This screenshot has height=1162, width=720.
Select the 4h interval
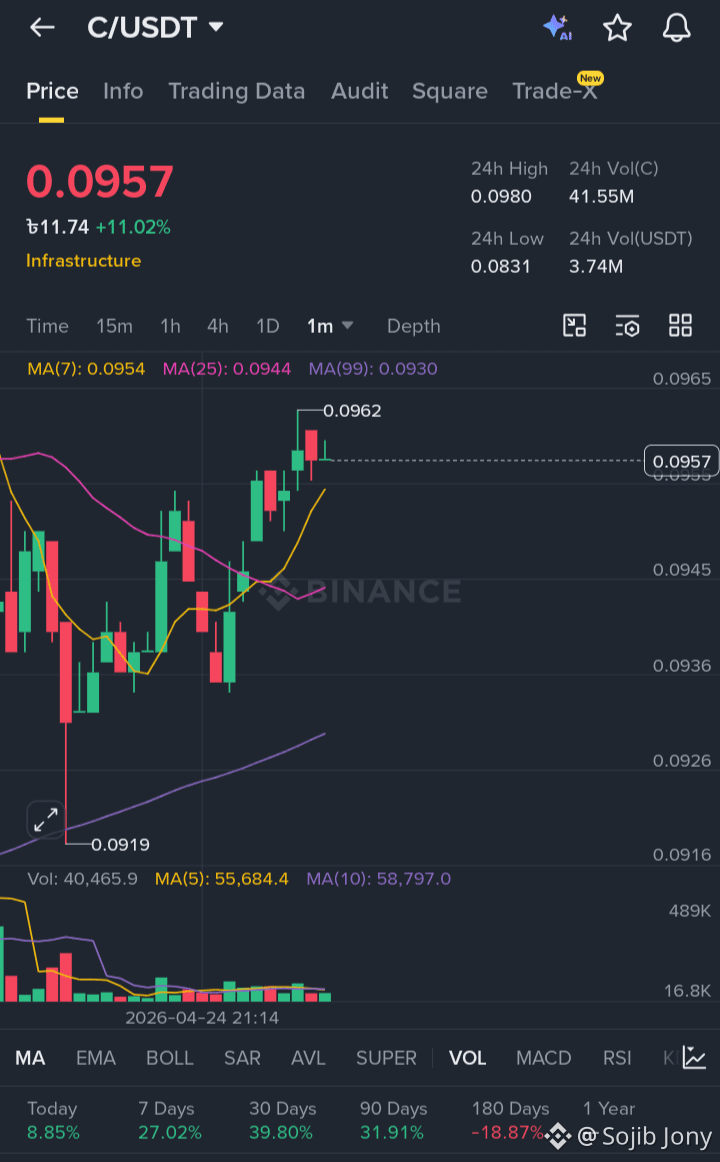[x=218, y=326]
